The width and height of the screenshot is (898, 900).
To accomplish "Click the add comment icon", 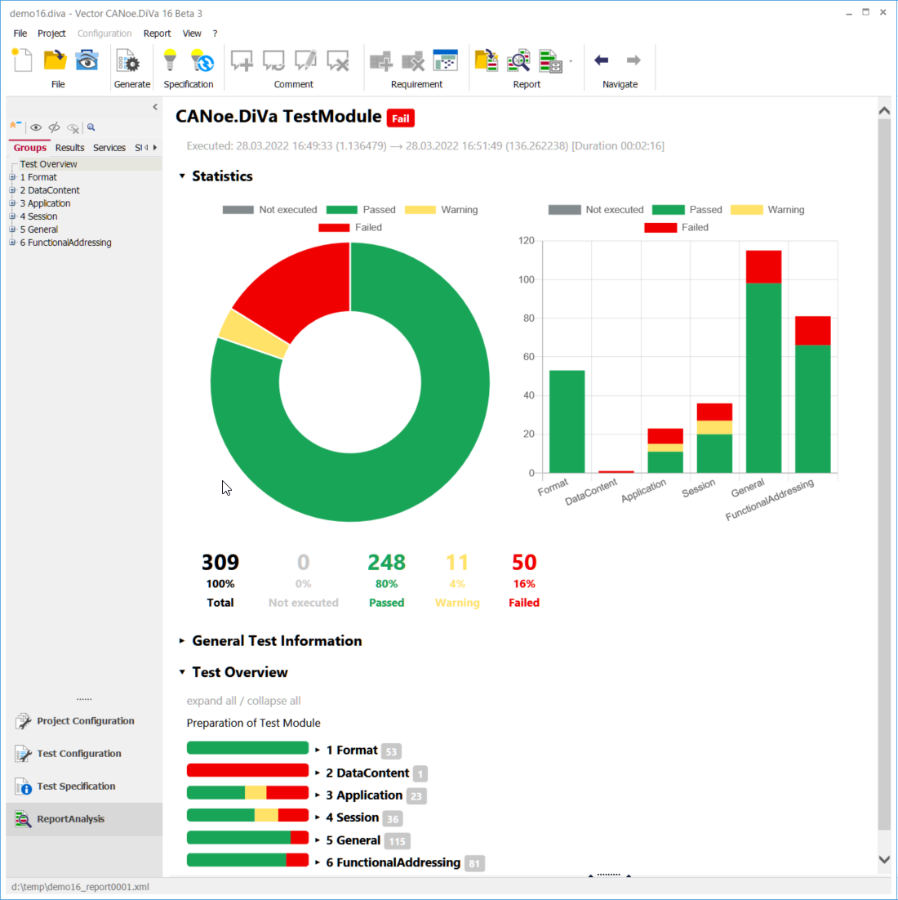I will click(242, 60).
